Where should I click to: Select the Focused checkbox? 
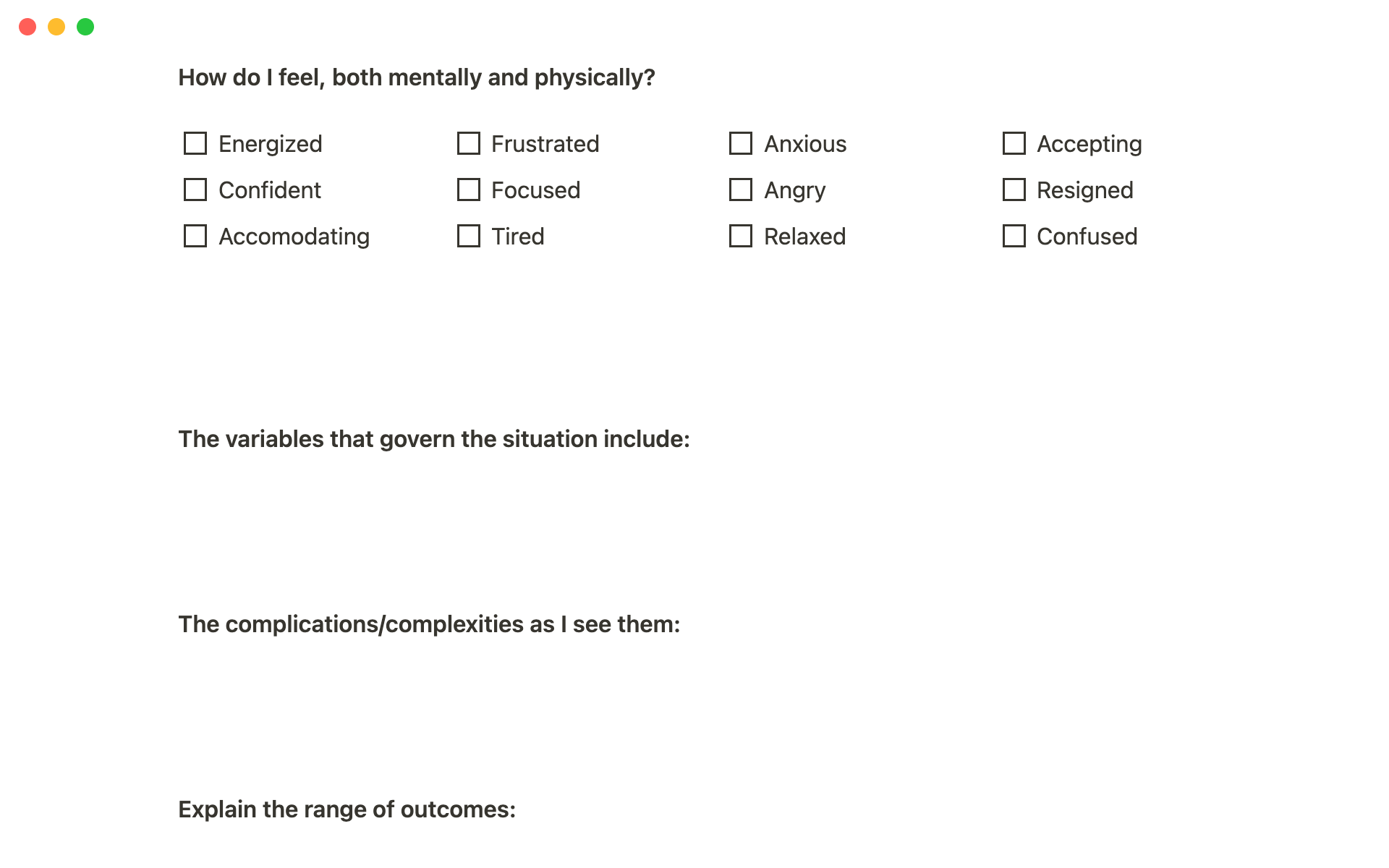(x=469, y=190)
